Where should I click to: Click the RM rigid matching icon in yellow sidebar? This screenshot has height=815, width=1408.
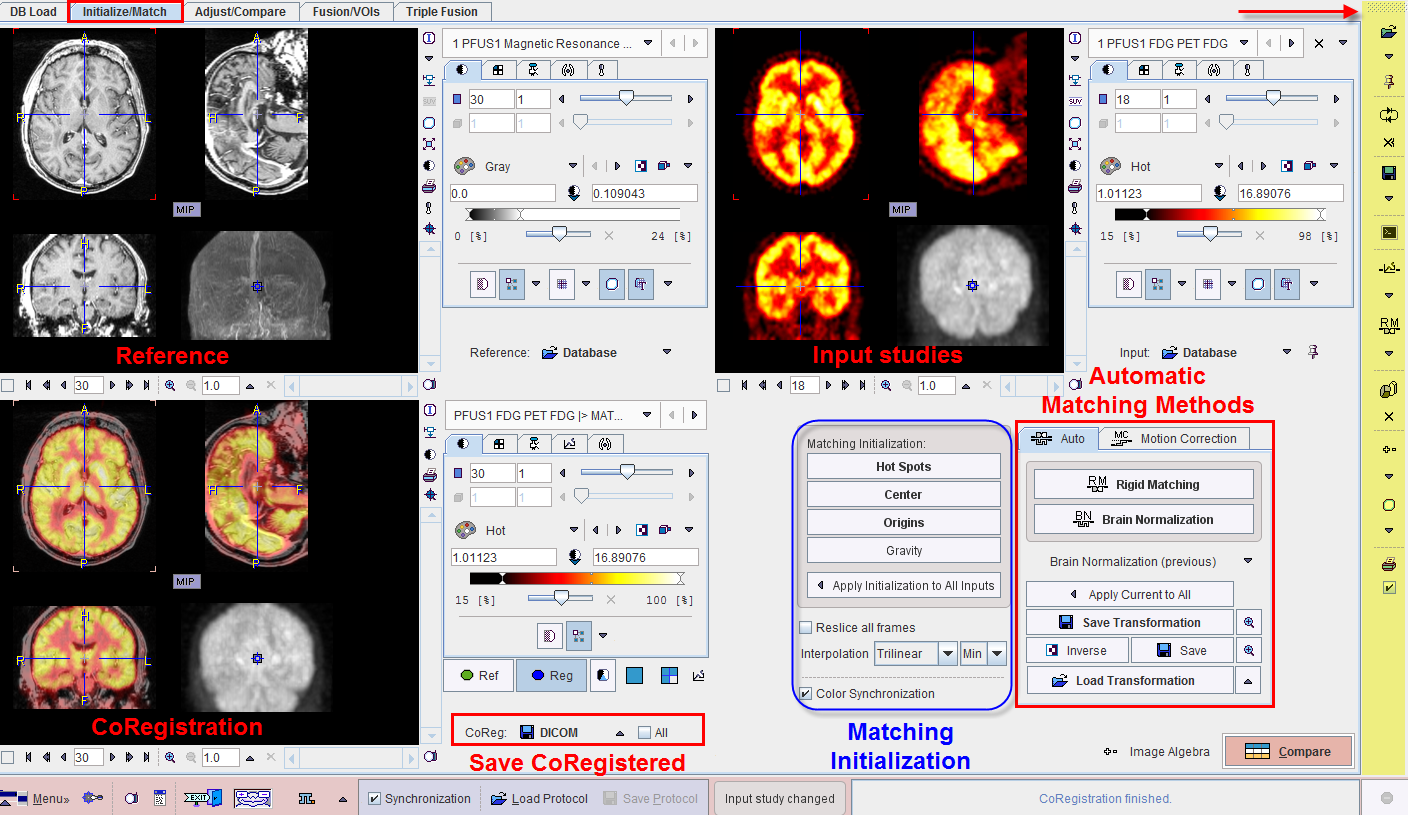1388,324
